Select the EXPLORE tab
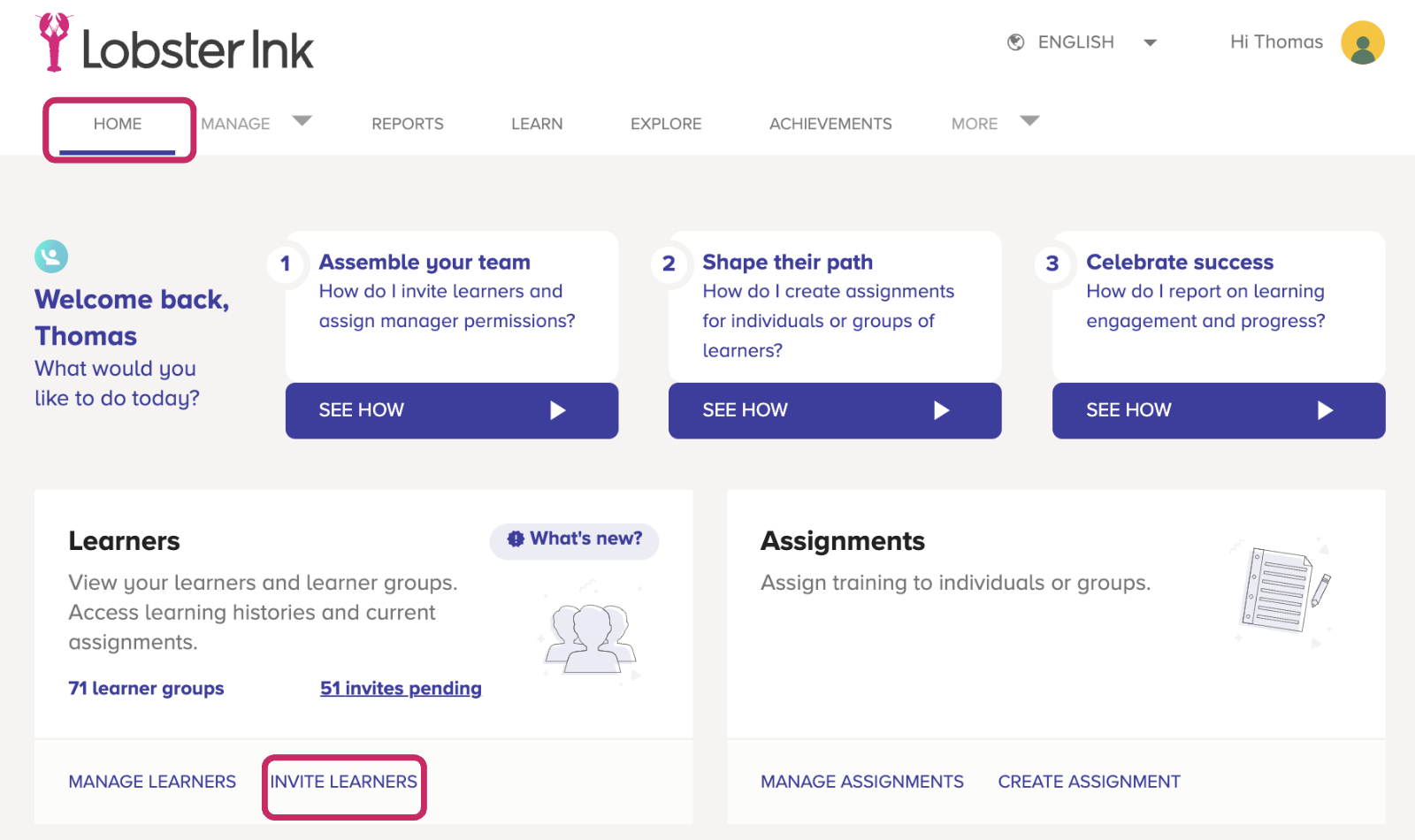 pos(665,124)
